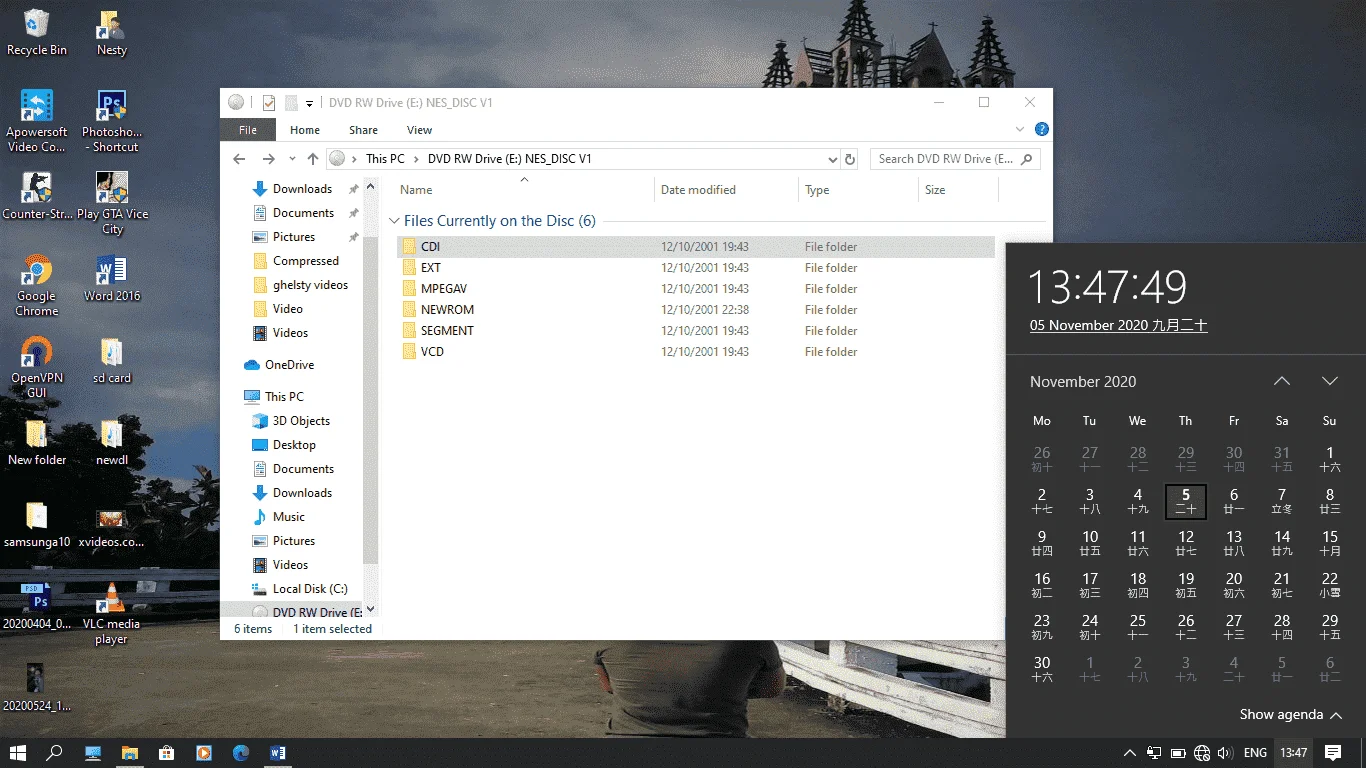Open Windows Start menu
The width and height of the screenshot is (1366, 768).
18,753
